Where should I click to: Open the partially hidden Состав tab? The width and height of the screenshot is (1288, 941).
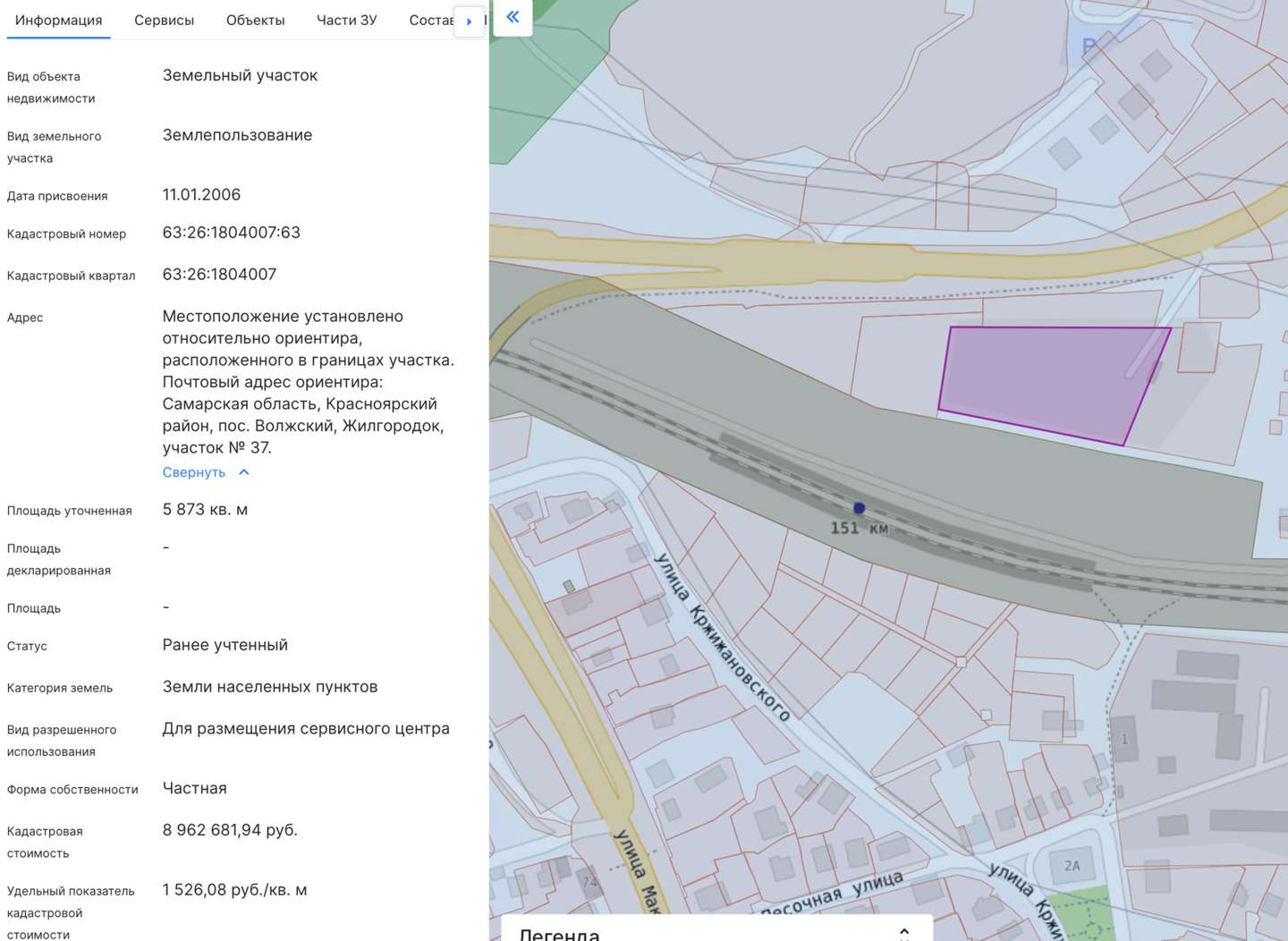click(430, 20)
